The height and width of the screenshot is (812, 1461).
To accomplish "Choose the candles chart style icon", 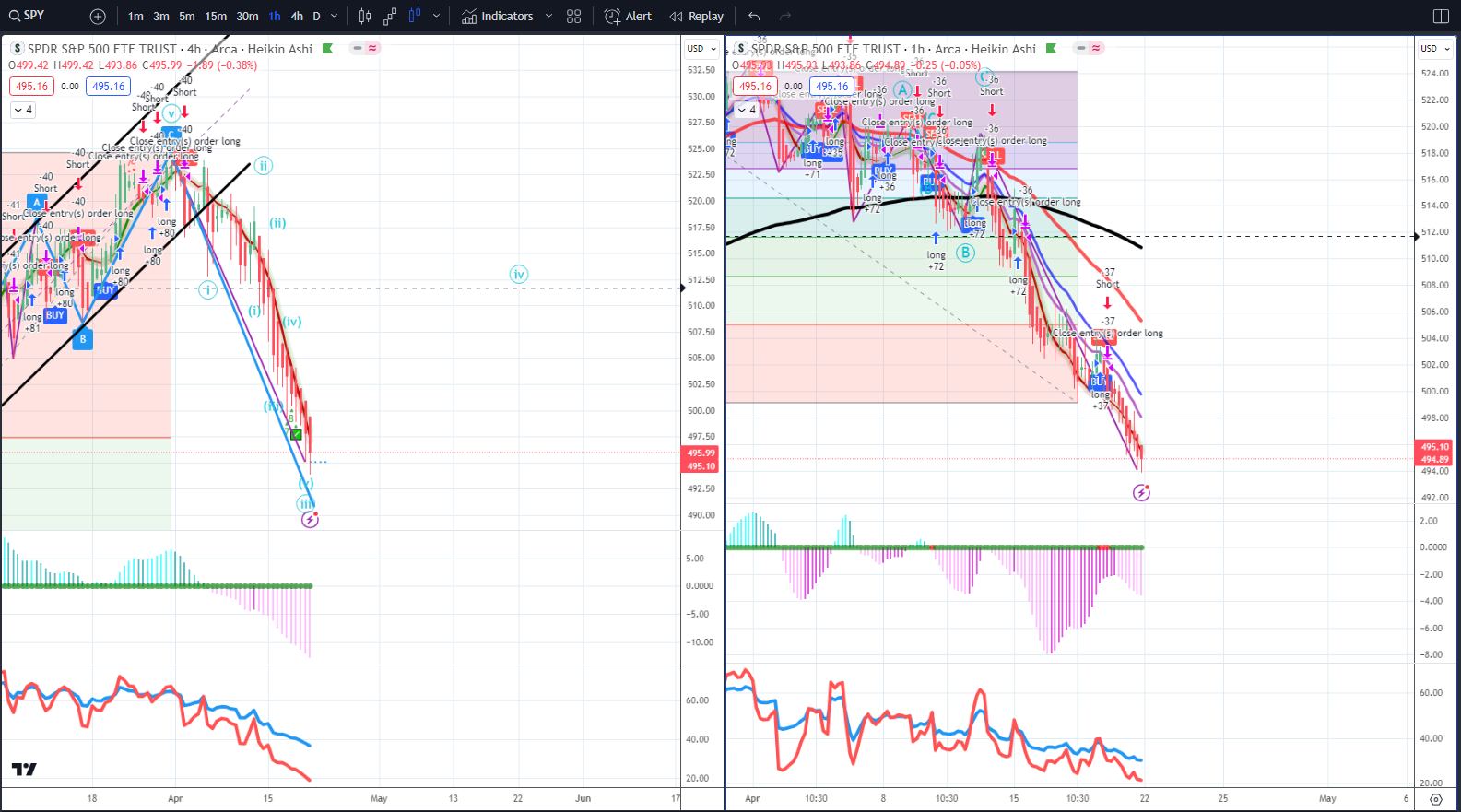I will click(x=365, y=17).
